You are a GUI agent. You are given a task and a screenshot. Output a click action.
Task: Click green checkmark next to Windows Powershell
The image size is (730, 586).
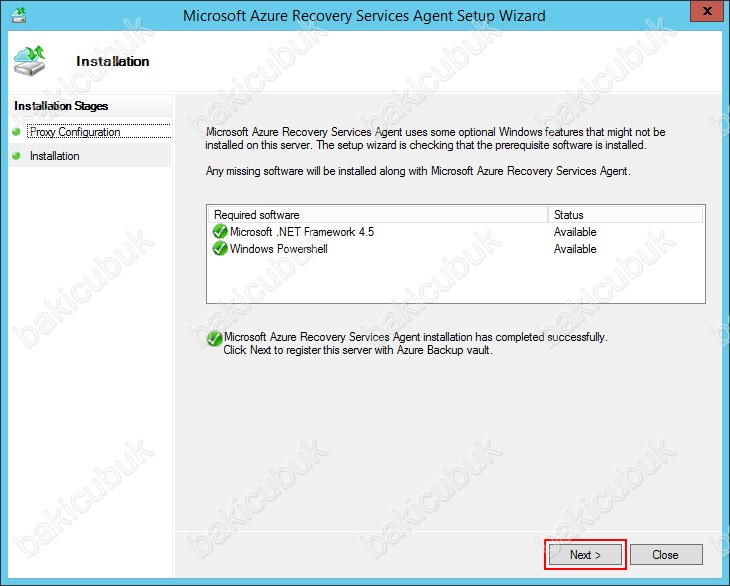[x=220, y=249]
